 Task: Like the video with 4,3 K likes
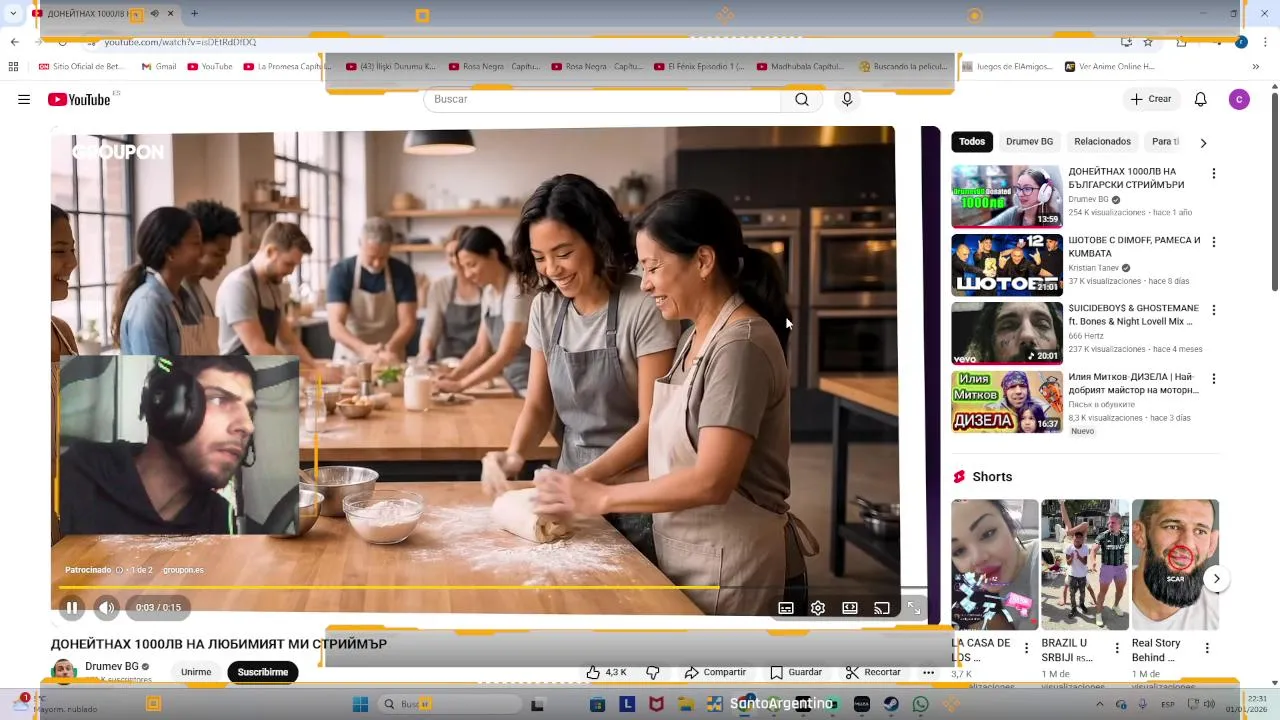coord(606,672)
